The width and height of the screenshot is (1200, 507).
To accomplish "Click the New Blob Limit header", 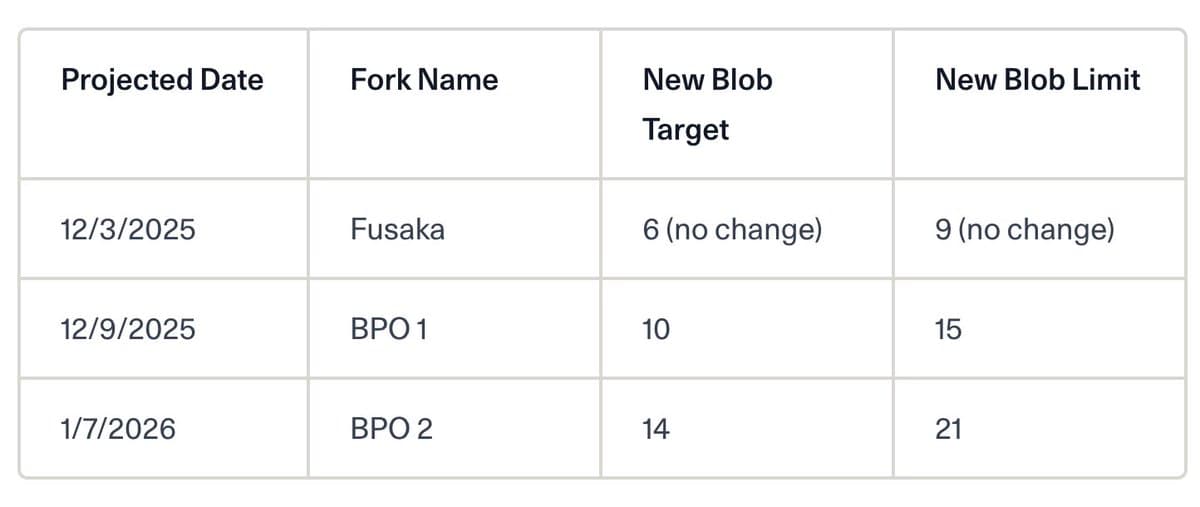I will pyautogui.click(x=1037, y=80).
